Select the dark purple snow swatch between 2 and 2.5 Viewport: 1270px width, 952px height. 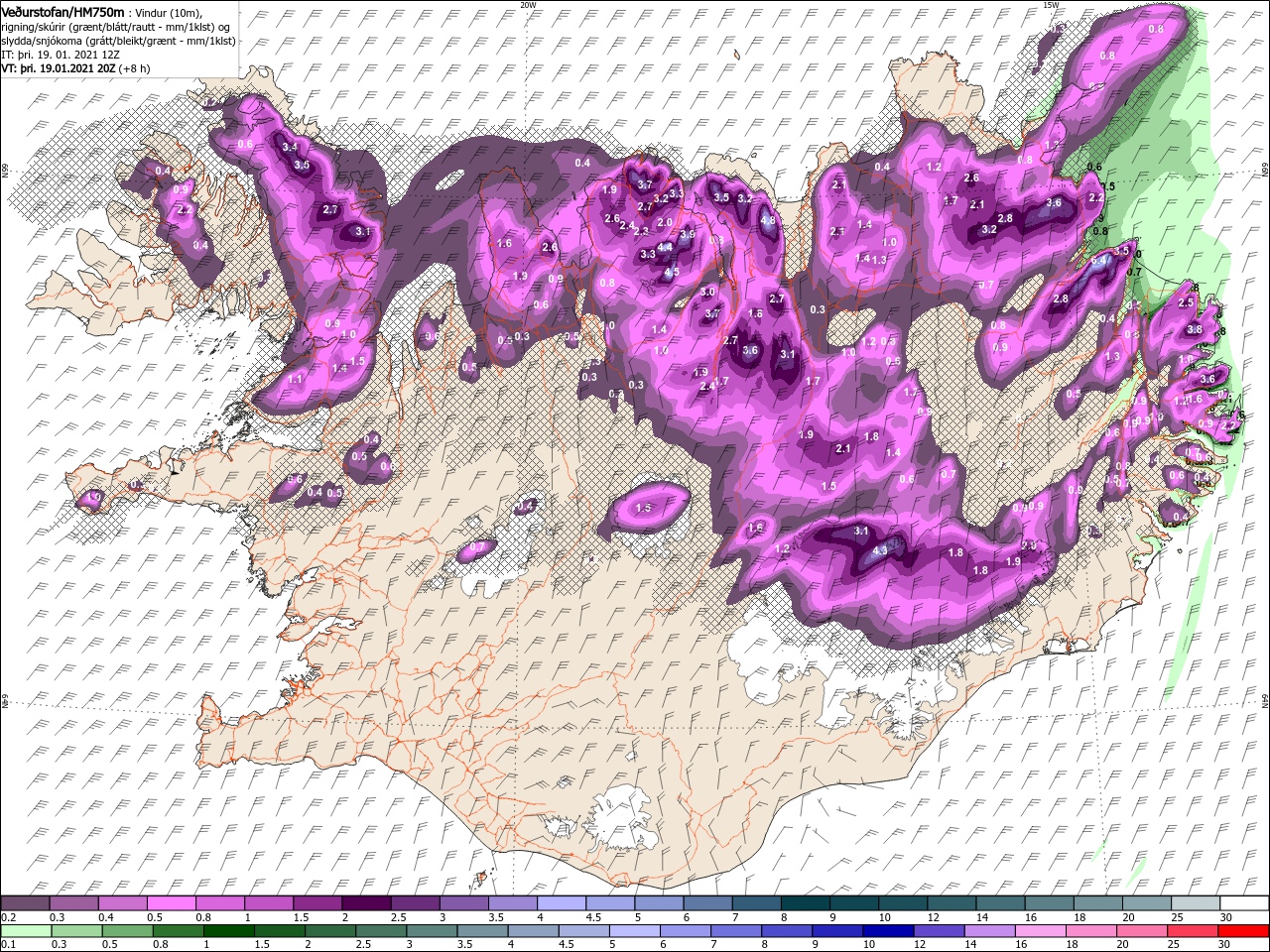367,903
